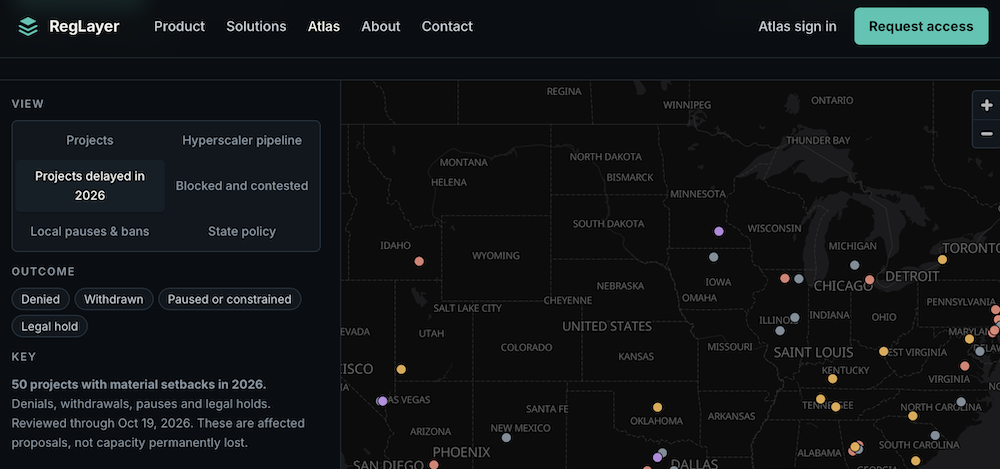Click the salmon project dot in Idaho
This screenshot has height=469, width=1000.
tap(419, 261)
